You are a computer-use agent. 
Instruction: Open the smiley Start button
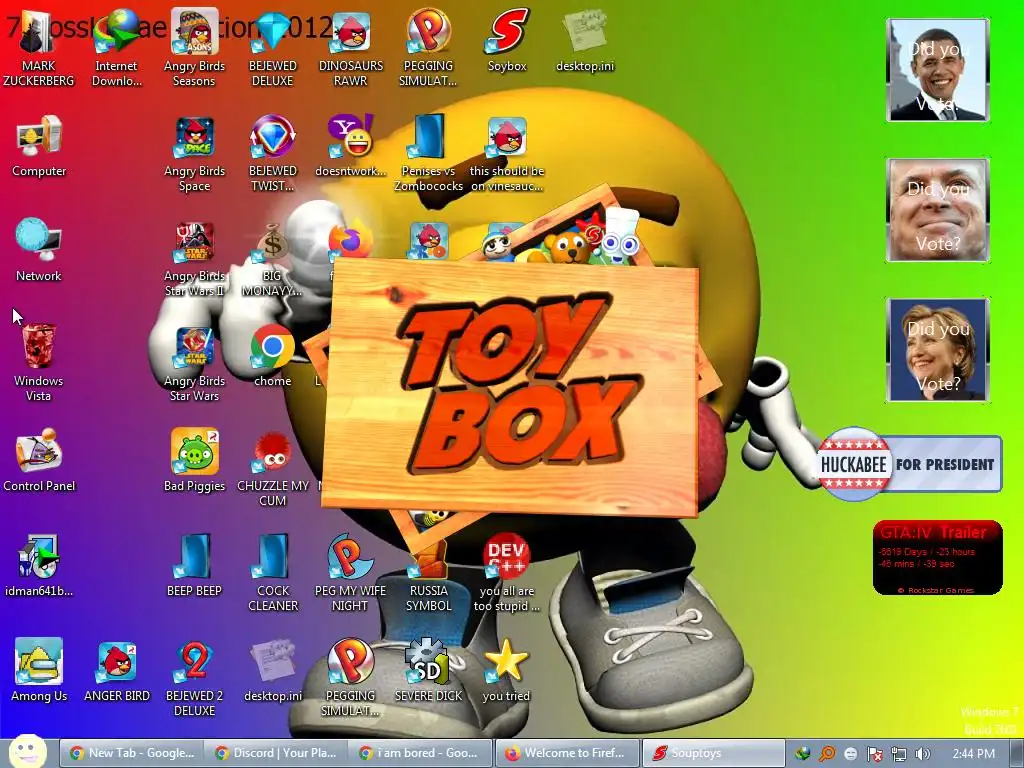coord(27,752)
